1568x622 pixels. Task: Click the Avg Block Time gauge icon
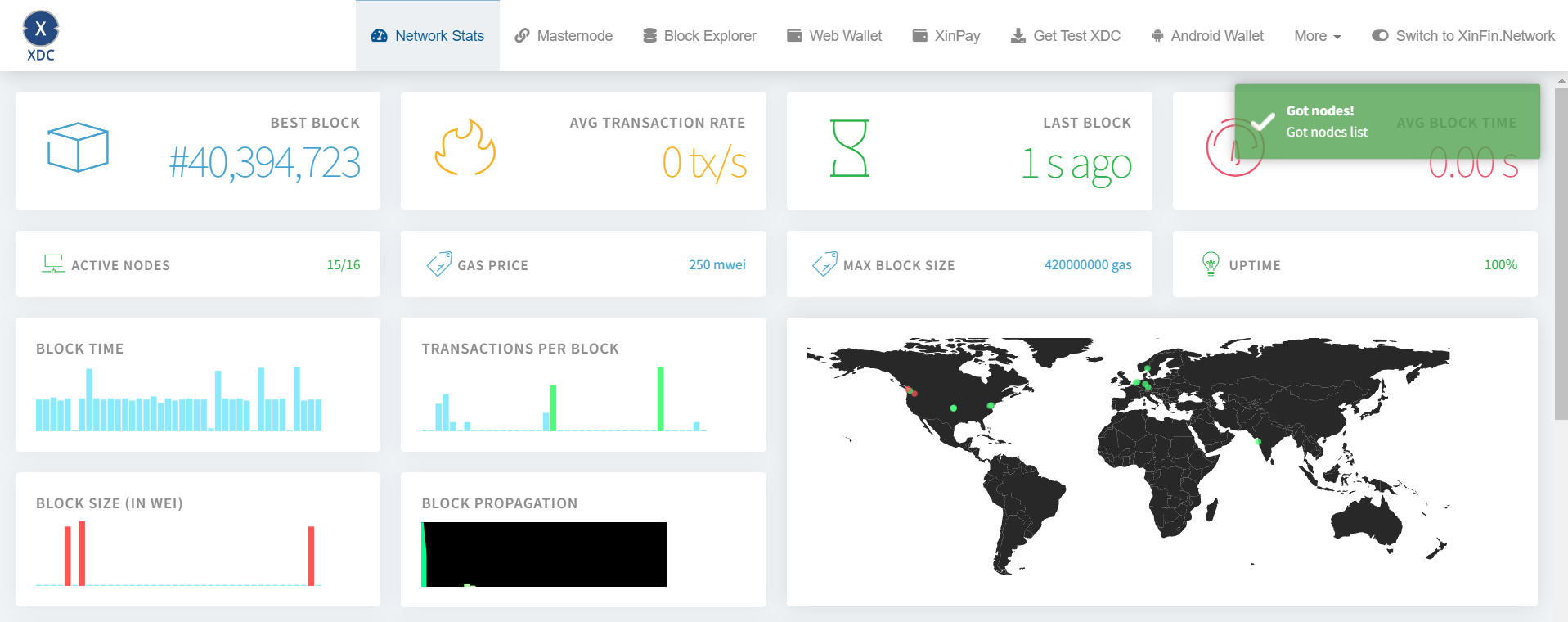click(1235, 147)
